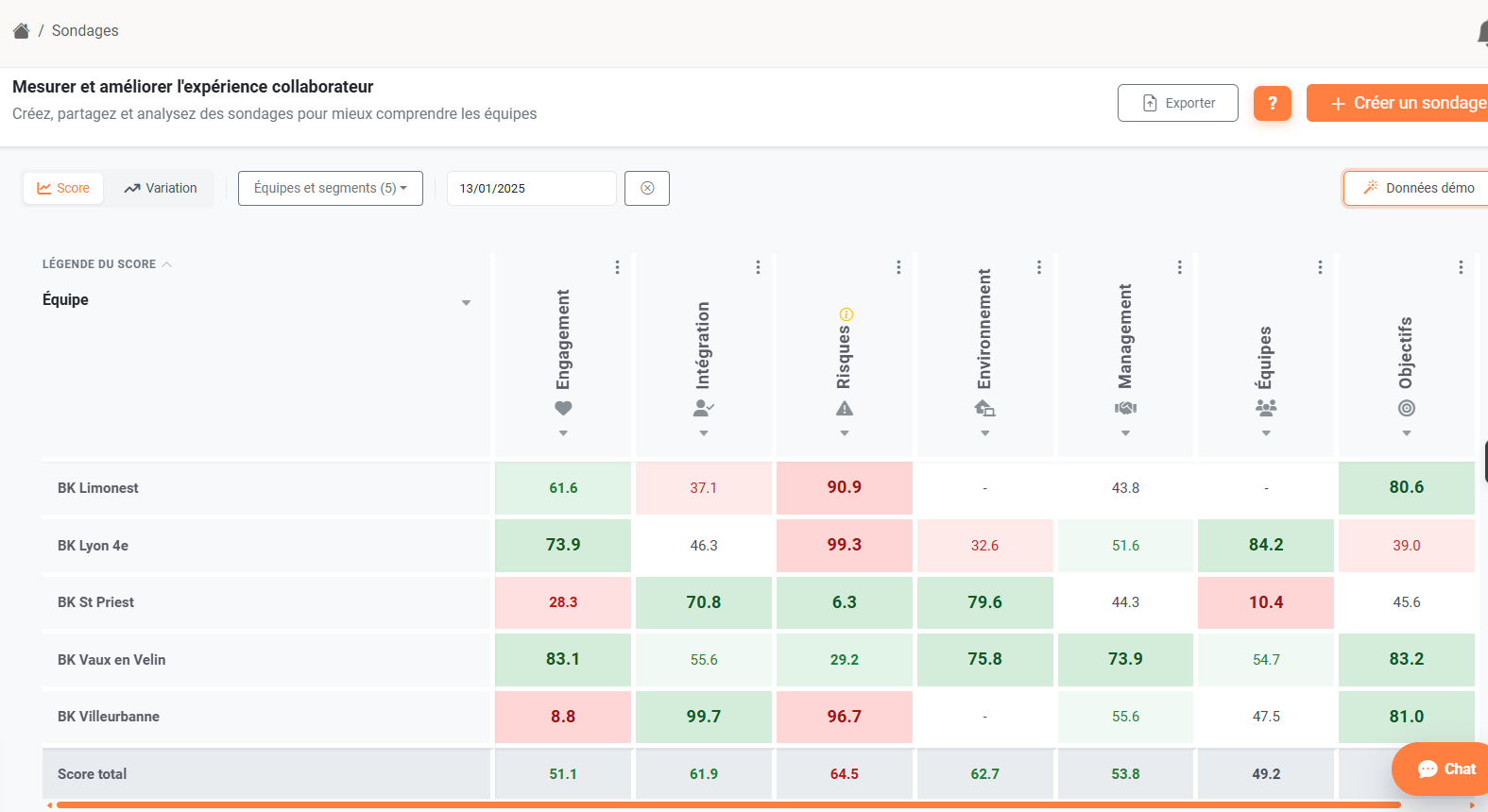This screenshot has width=1488, height=812.
Task: Select the BK Villeurbanne team row
Action: [266, 717]
